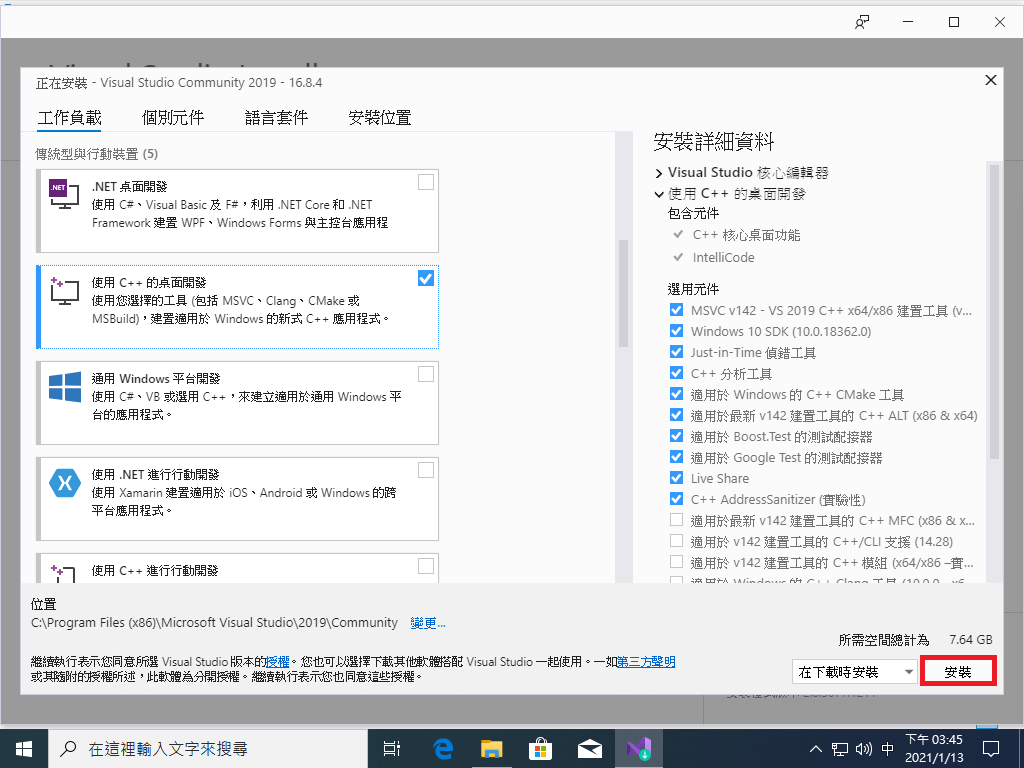This screenshot has height=768, width=1024.
Task: Disable the Windows 10 SDK (10.0.18362.0) component
Action: pos(677,331)
